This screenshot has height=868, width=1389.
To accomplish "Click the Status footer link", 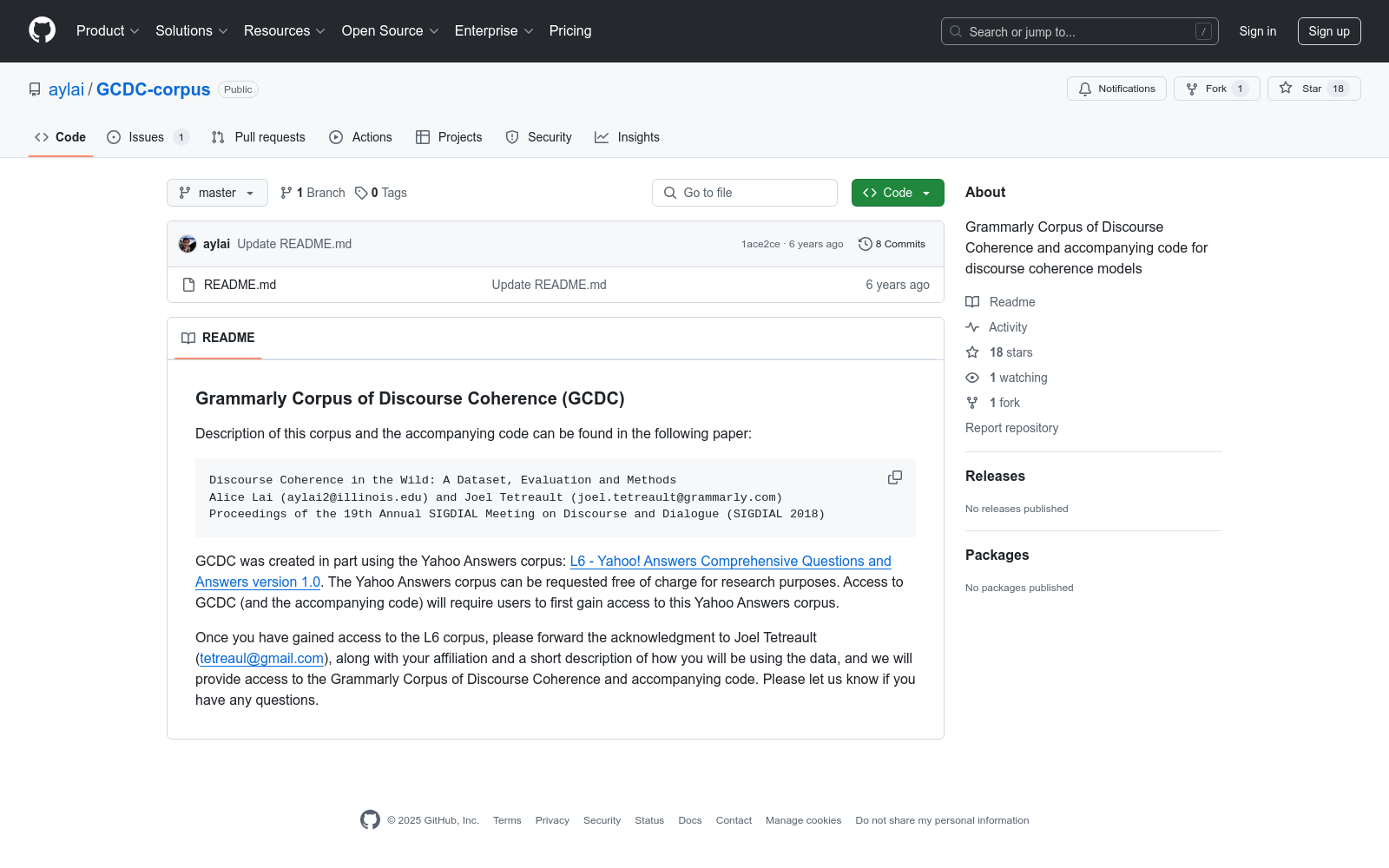I will tap(649, 820).
